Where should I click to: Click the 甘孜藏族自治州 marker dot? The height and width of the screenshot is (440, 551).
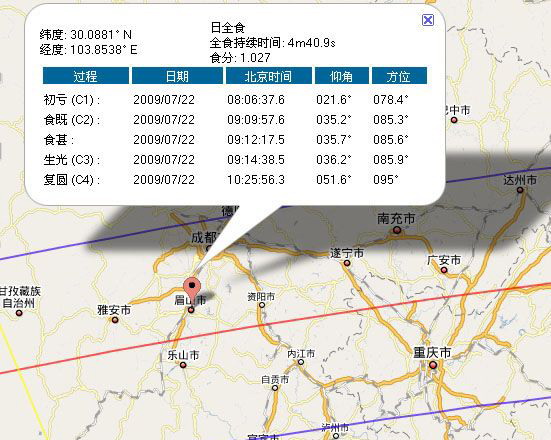pyautogui.click(x=19, y=313)
